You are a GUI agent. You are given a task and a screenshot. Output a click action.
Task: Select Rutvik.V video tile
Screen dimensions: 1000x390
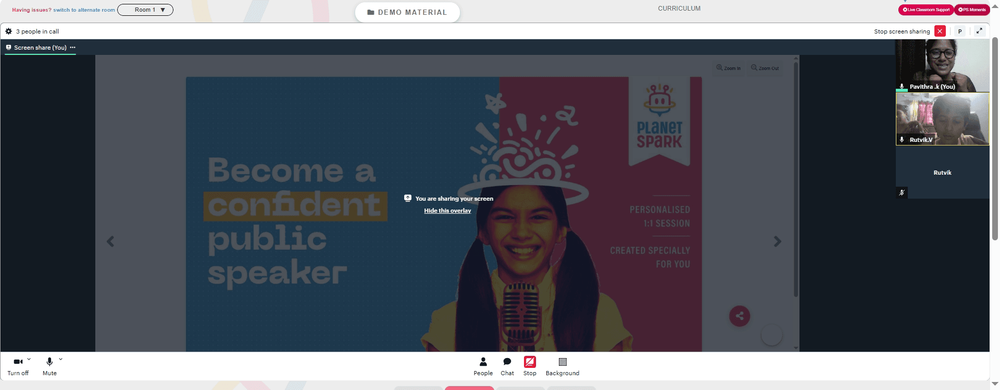point(942,119)
